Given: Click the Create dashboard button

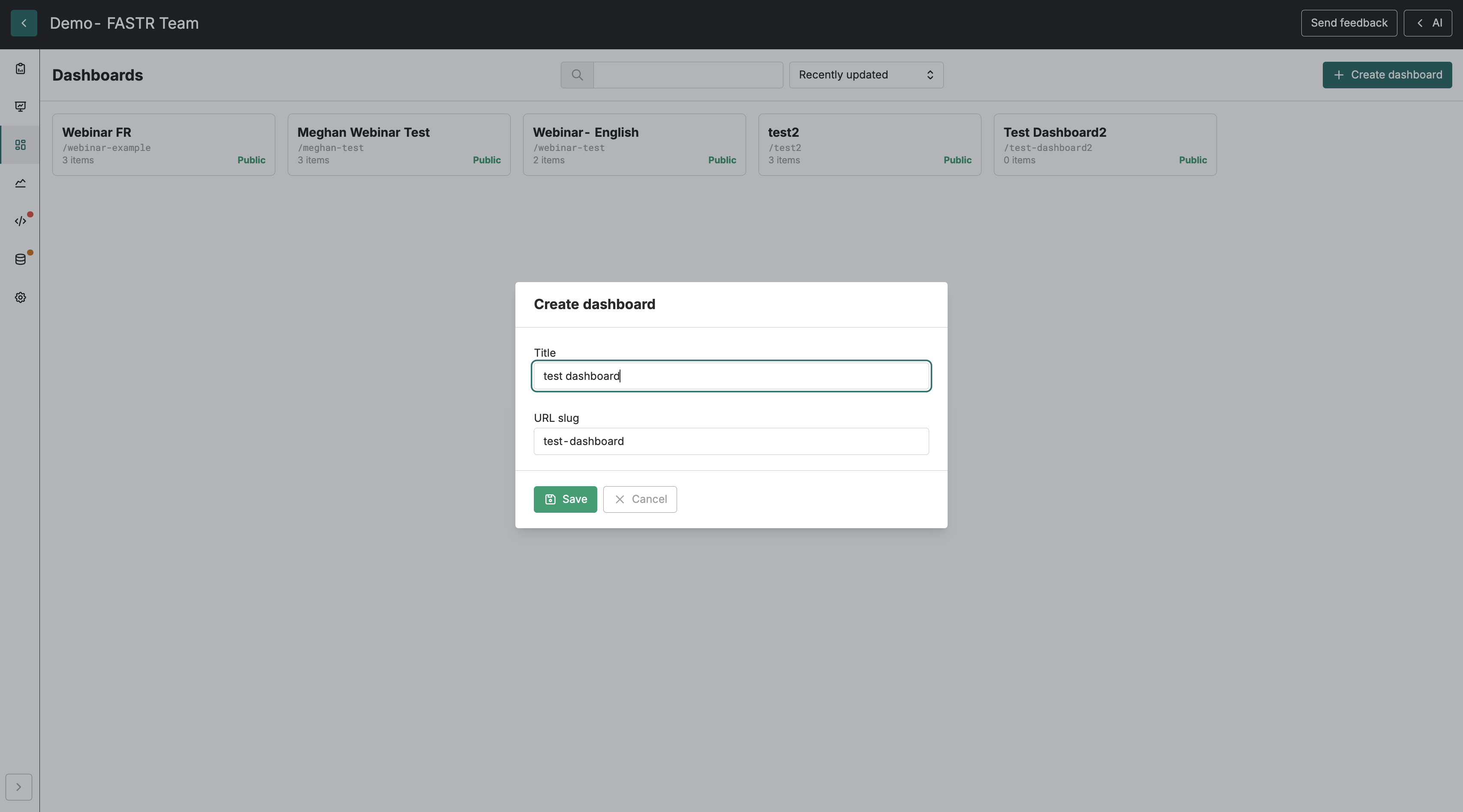Looking at the screenshot, I should [x=1387, y=75].
